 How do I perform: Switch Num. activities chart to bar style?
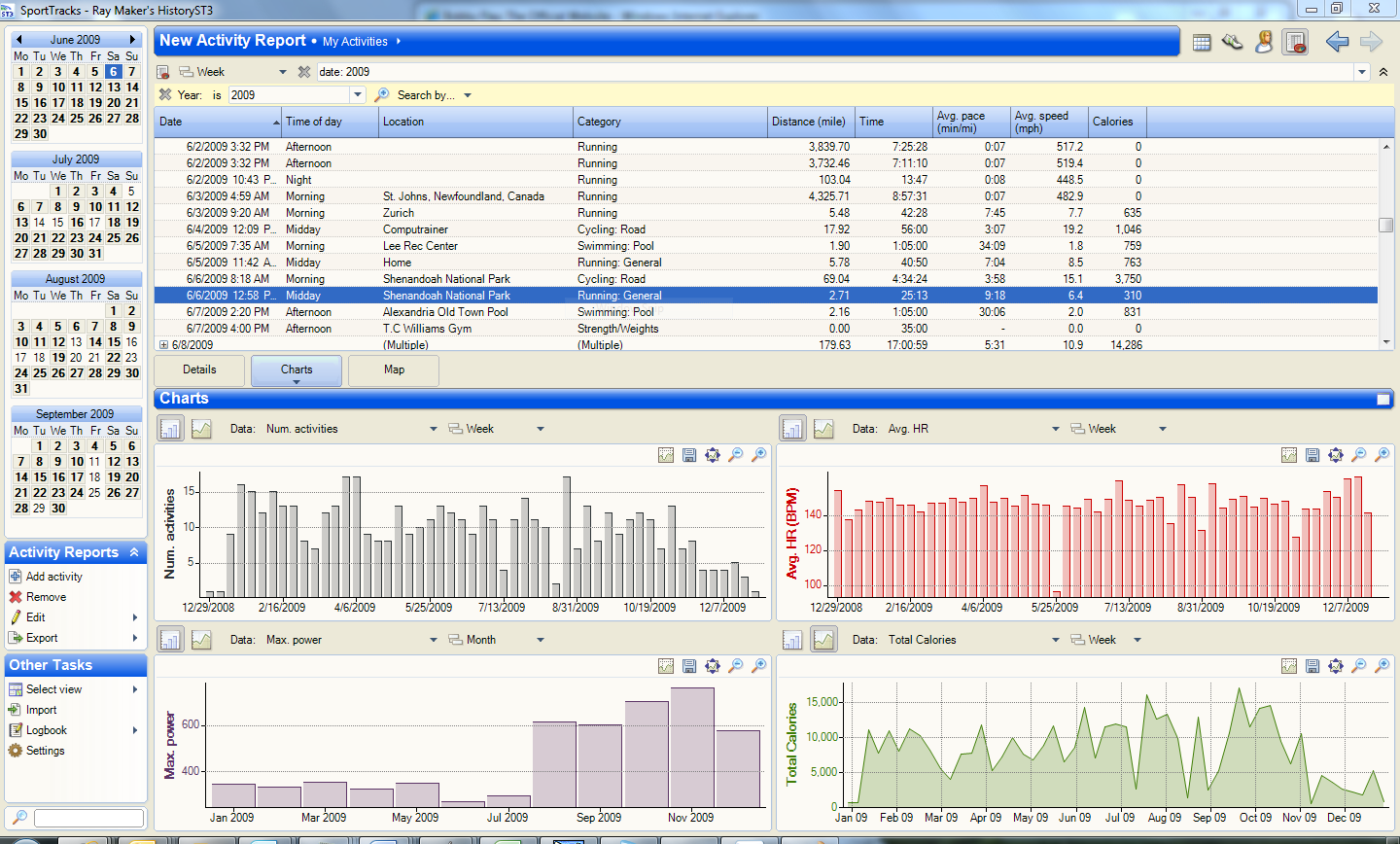(x=171, y=429)
